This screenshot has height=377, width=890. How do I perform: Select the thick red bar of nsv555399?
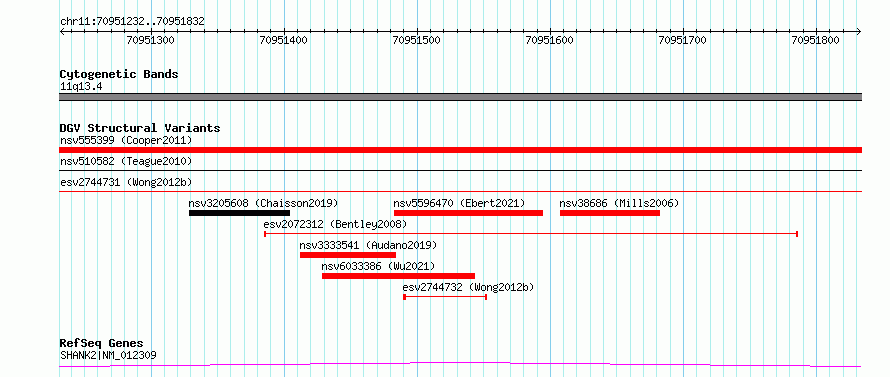(460, 150)
